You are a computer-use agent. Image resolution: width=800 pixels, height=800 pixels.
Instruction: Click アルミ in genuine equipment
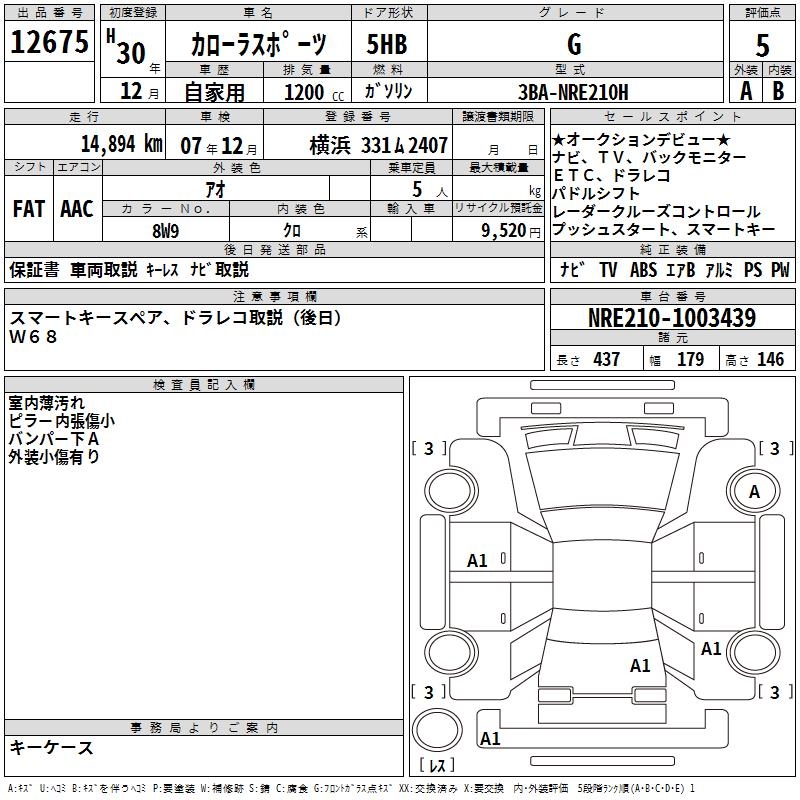pyautogui.click(x=719, y=270)
